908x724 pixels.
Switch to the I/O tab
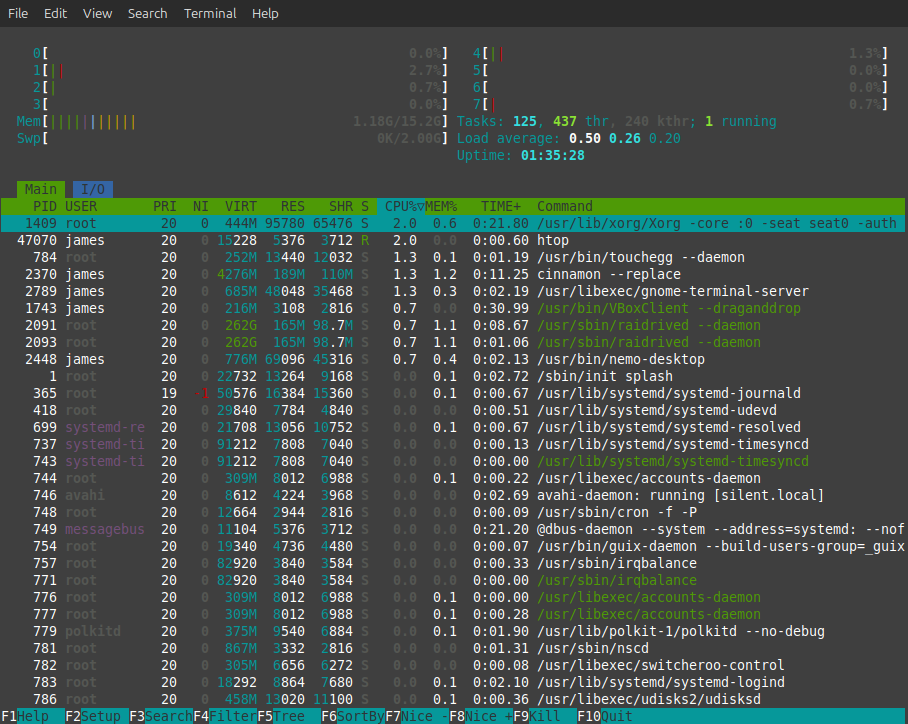tap(93, 189)
